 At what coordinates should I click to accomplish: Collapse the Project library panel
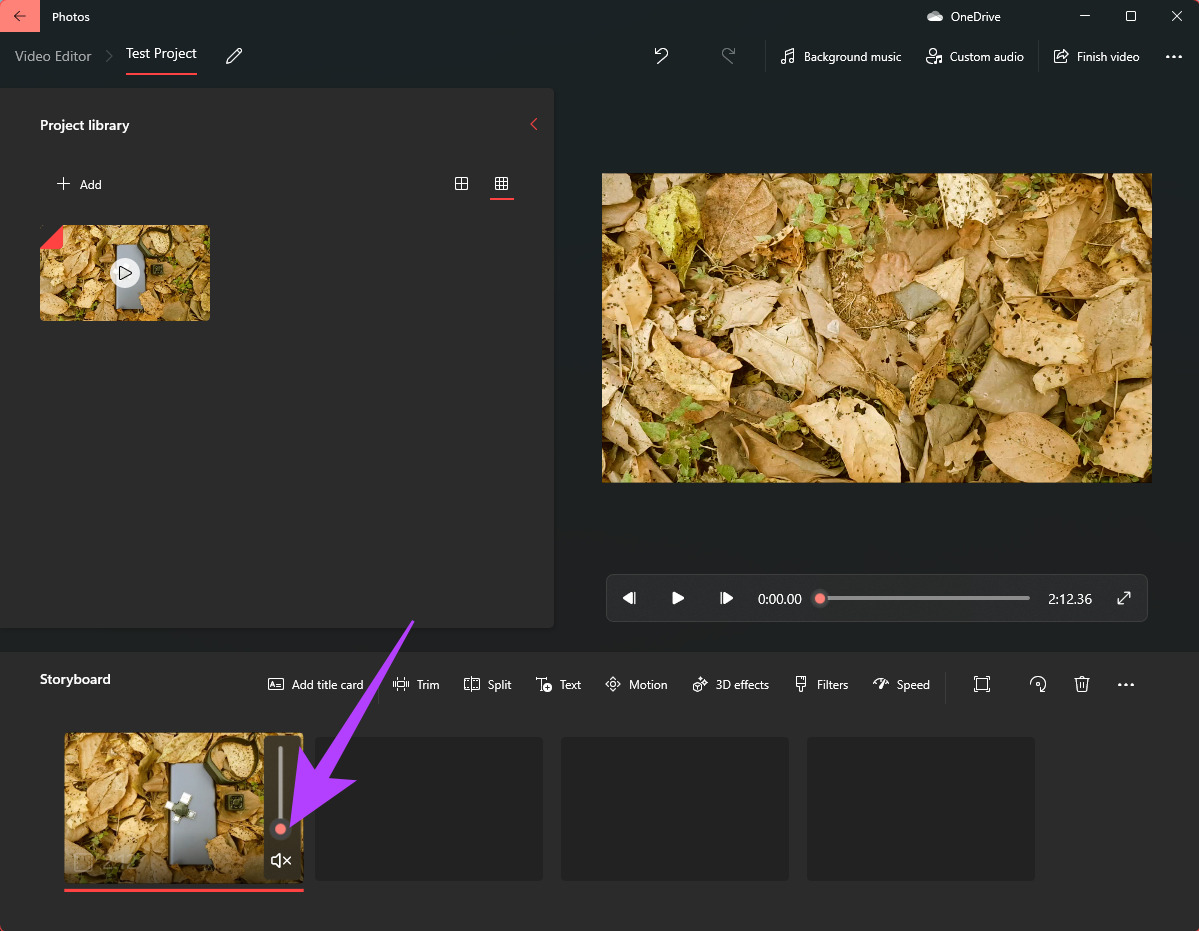(533, 125)
